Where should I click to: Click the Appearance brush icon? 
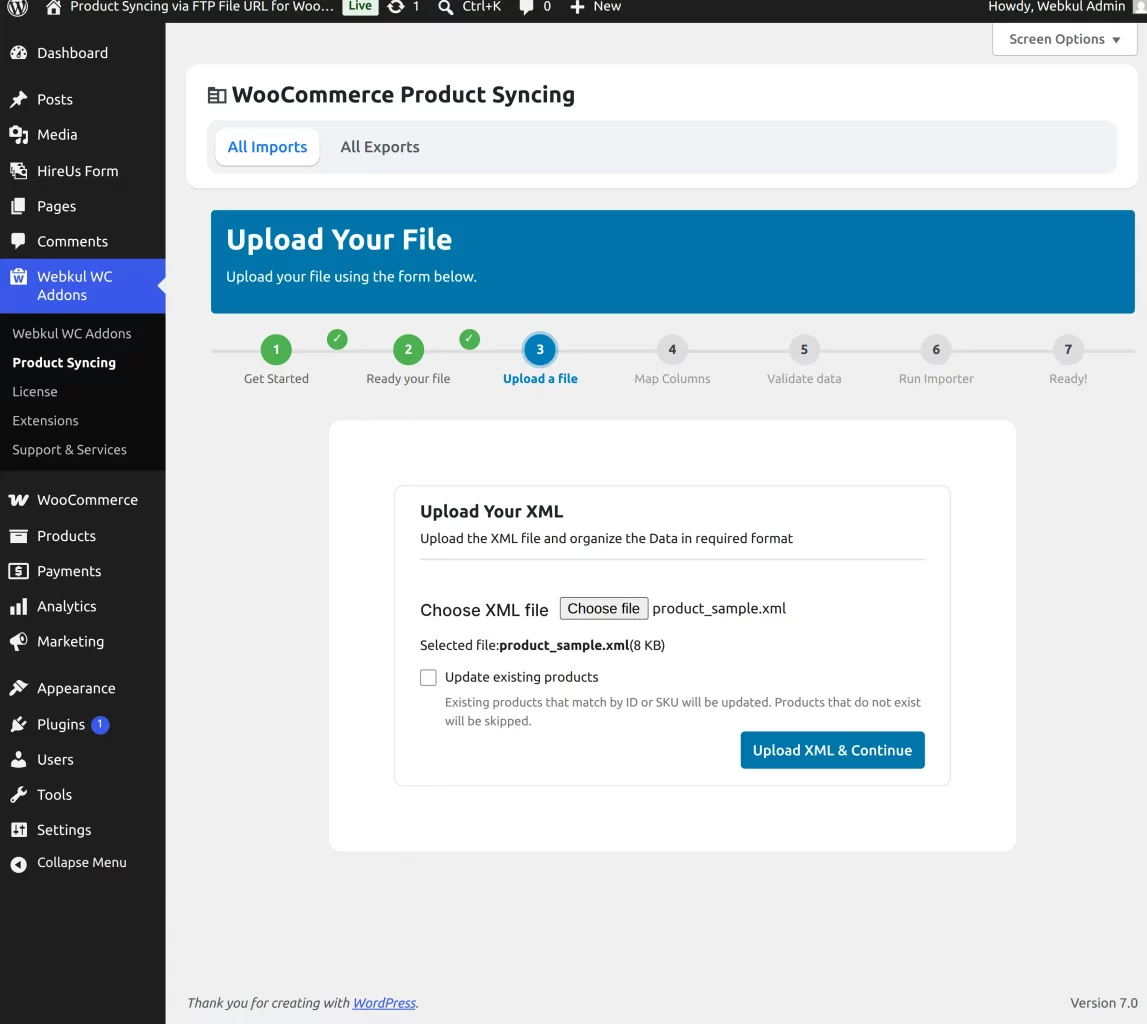coord(19,688)
